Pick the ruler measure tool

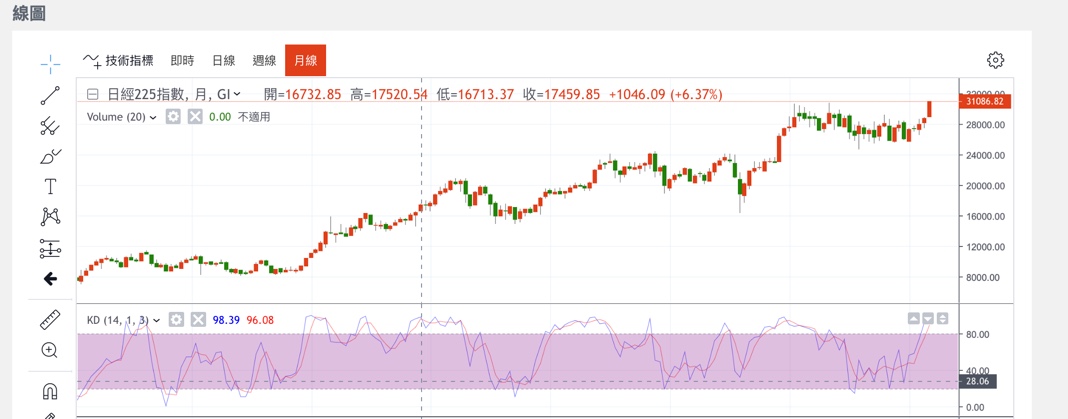tap(50, 320)
